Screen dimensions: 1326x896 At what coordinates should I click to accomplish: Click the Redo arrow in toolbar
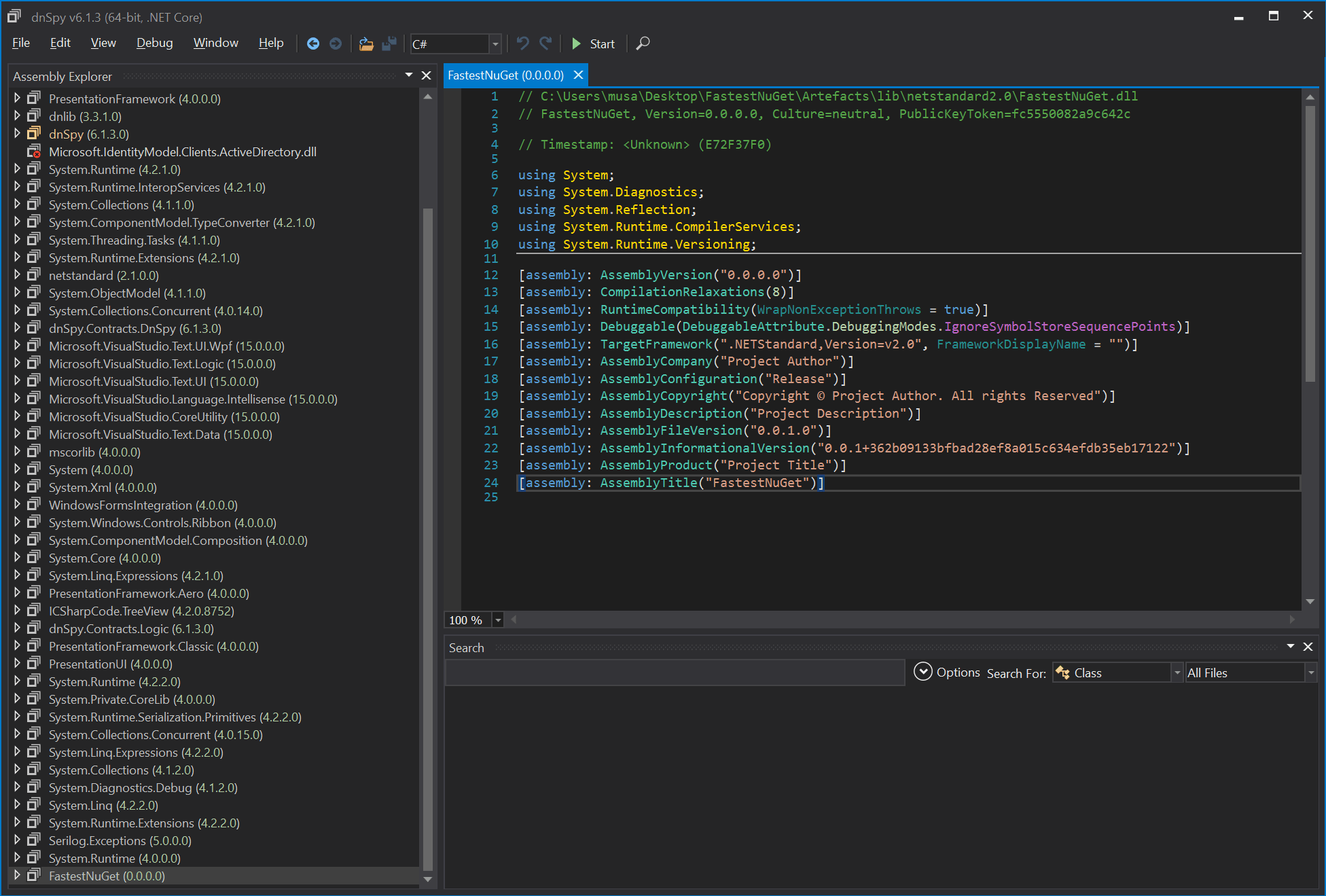click(x=545, y=43)
